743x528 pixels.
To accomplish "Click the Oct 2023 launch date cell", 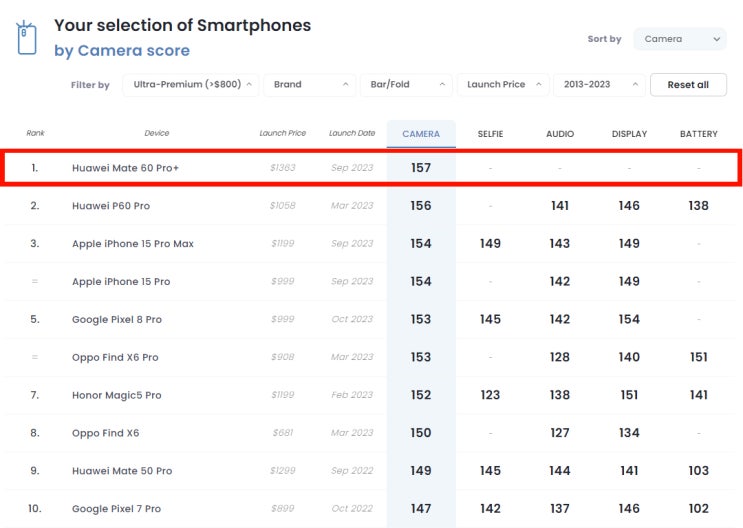I will click(x=352, y=319).
